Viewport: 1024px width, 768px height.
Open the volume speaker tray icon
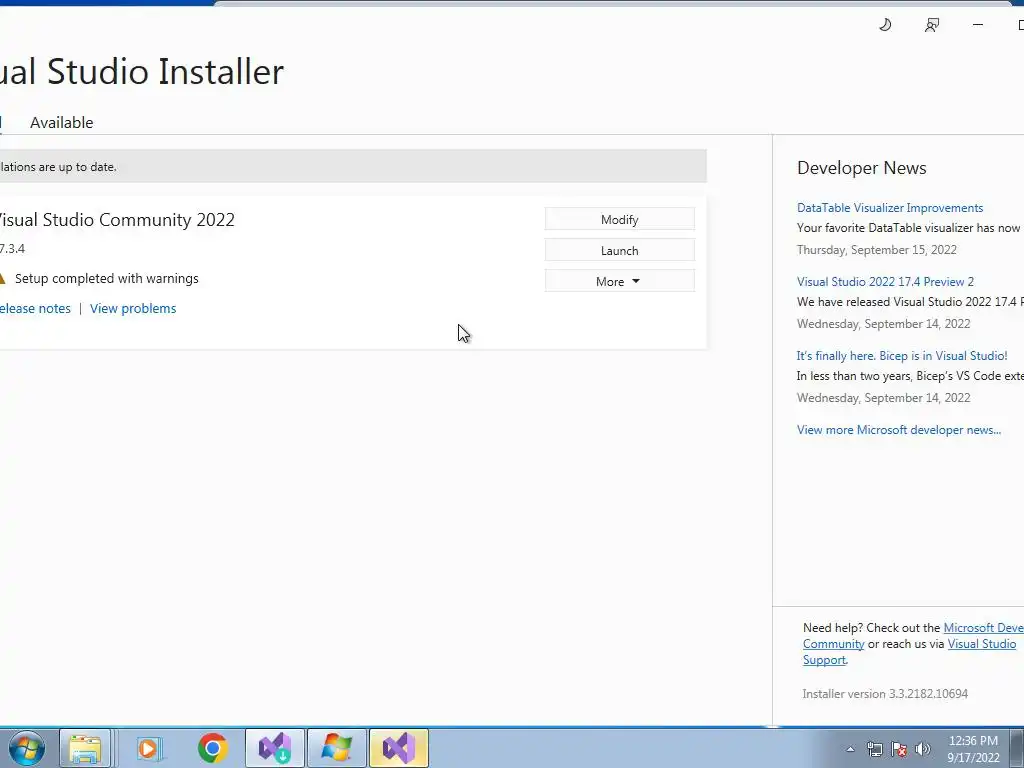tap(923, 749)
